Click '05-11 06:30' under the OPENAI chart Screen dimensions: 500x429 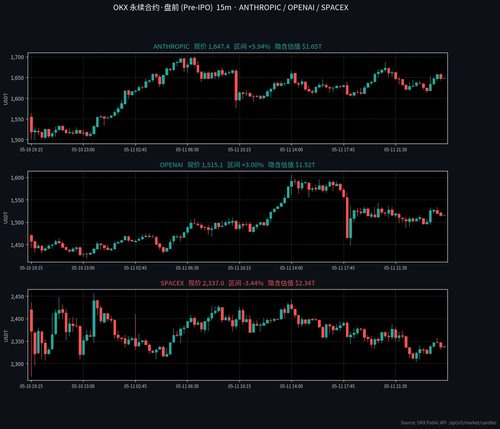[x=187, y=268]
